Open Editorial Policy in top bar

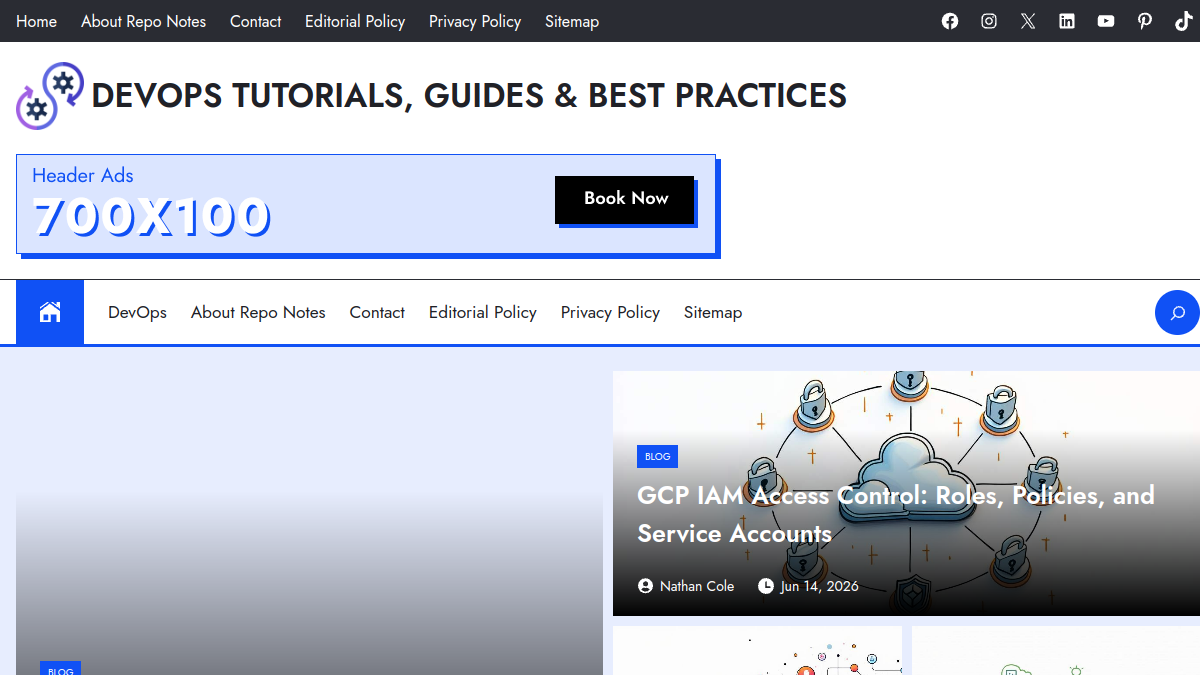tap(355, 21)
